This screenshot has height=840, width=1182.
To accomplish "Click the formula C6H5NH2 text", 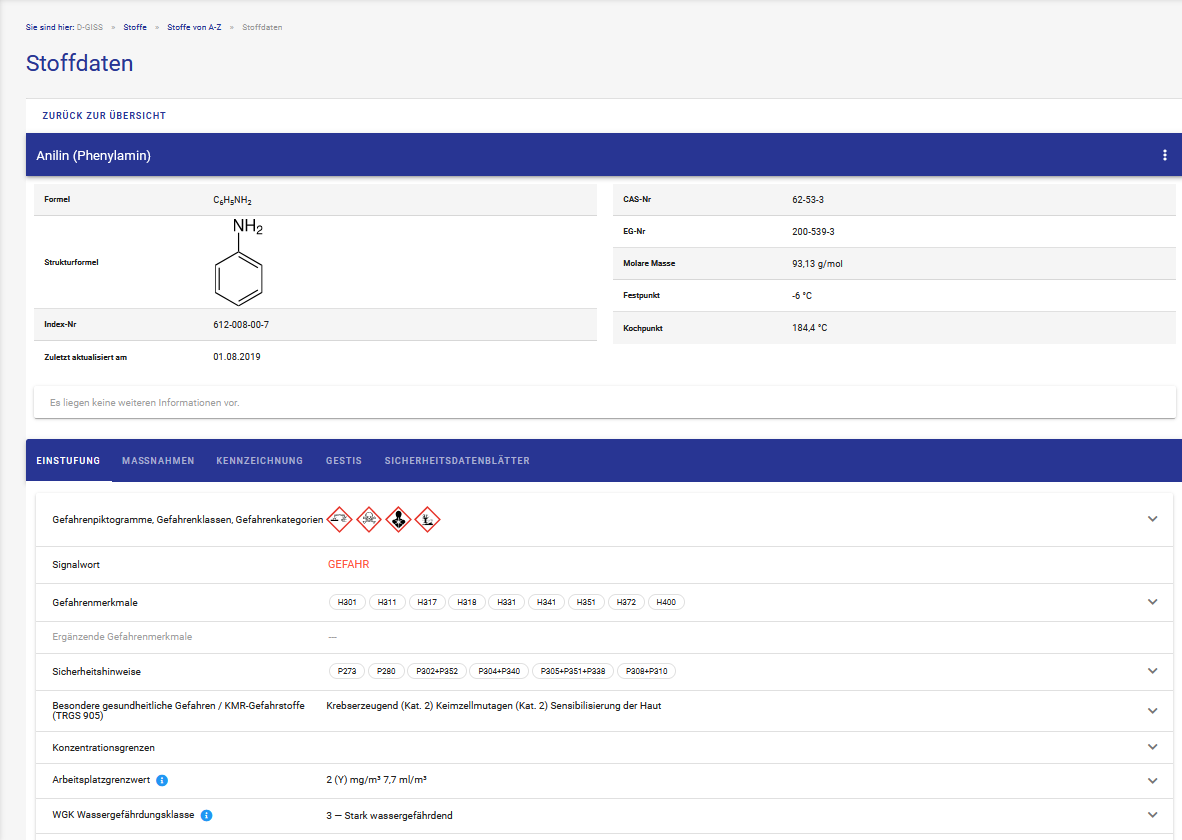I will pyautogui.click(x=232, y=201).
